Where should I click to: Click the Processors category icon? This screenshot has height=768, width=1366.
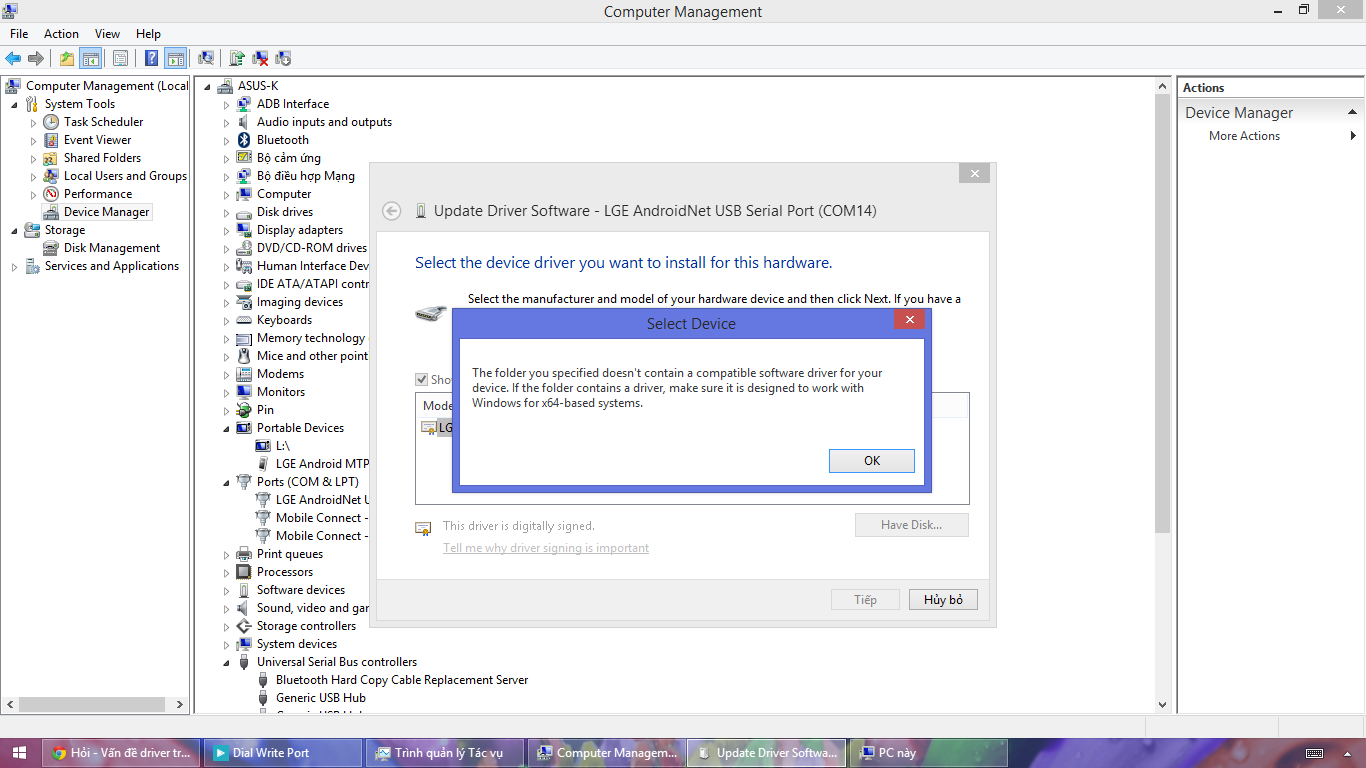[x=243, y=572]
